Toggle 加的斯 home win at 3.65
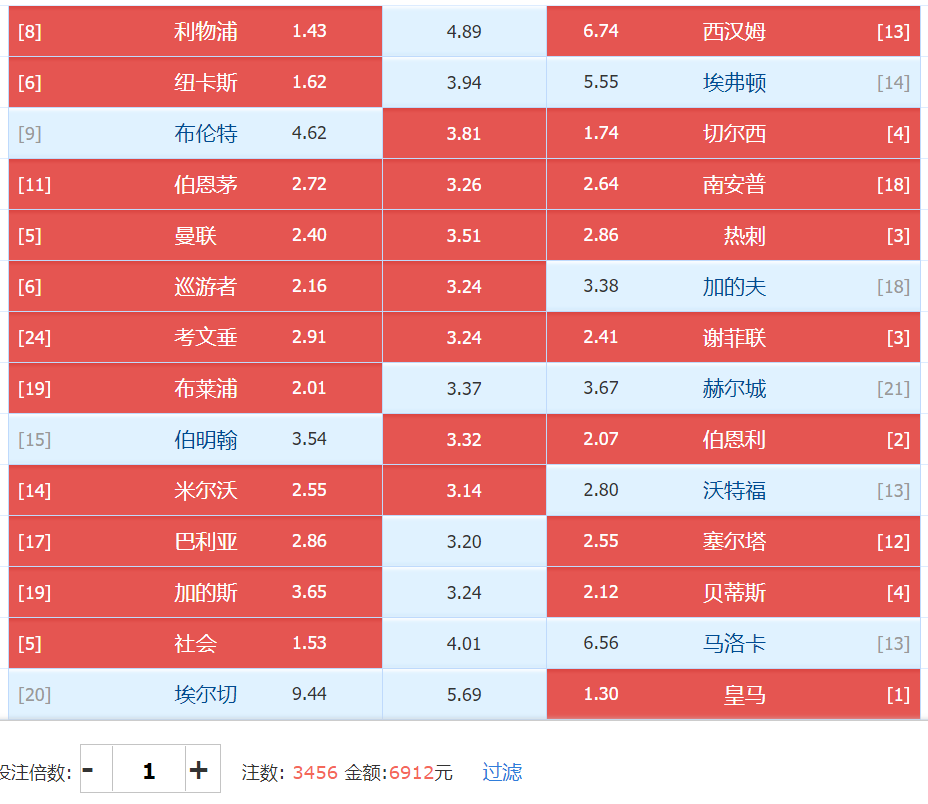The width and height of the screenshot is (928, 804). point(195,591)
